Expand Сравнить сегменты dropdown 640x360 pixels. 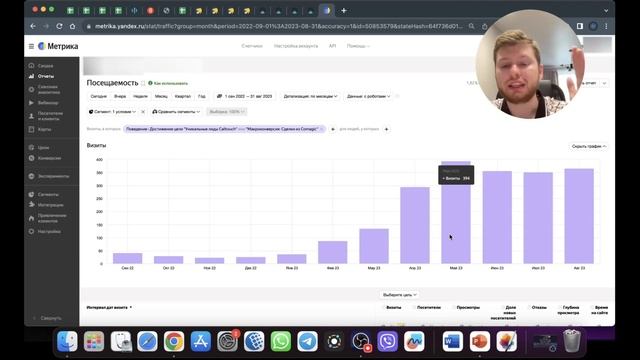point(176,111)
